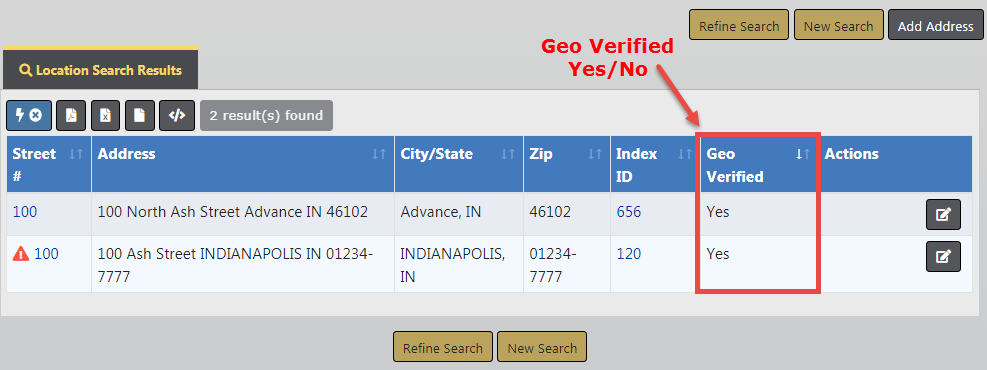Click the bottom New Search button
This screenshot has height=370, width=987.
pos(542,348)
